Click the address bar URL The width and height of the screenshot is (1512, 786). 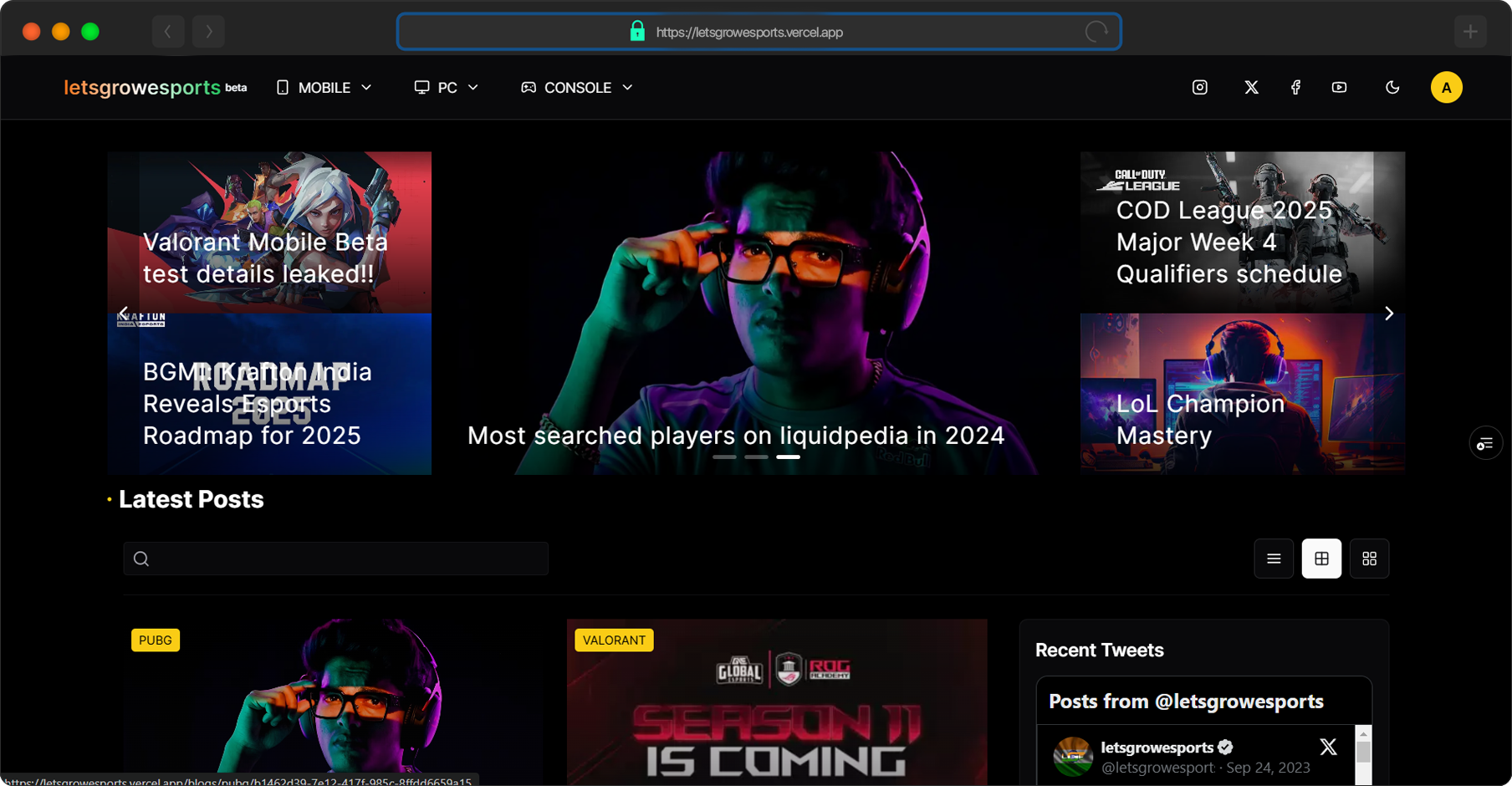click(749, 32)
